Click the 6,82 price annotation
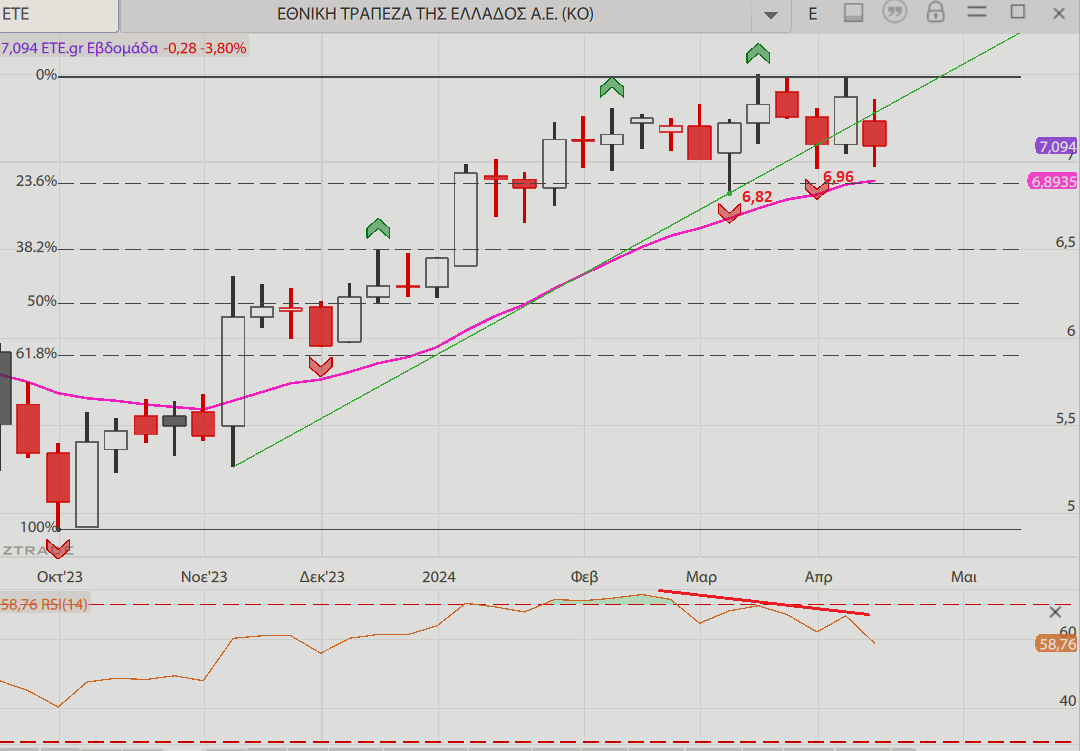This screenshot has width=1080, height=751. tap(757, 198)
